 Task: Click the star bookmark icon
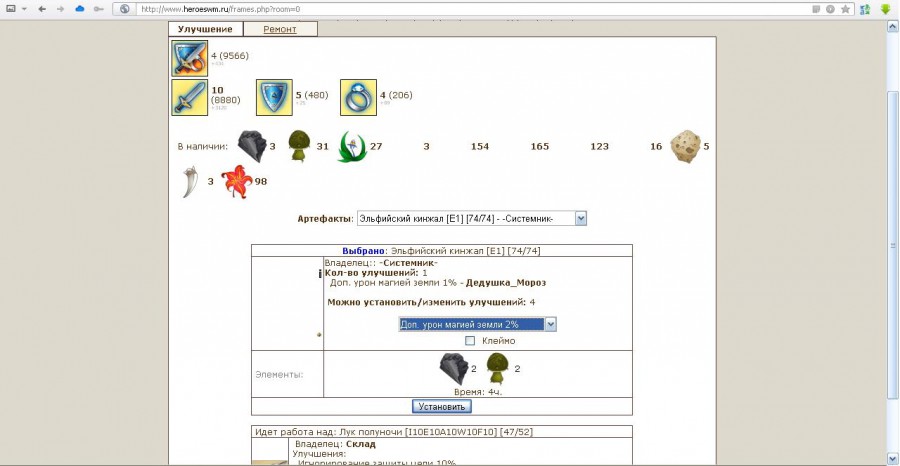845,9
